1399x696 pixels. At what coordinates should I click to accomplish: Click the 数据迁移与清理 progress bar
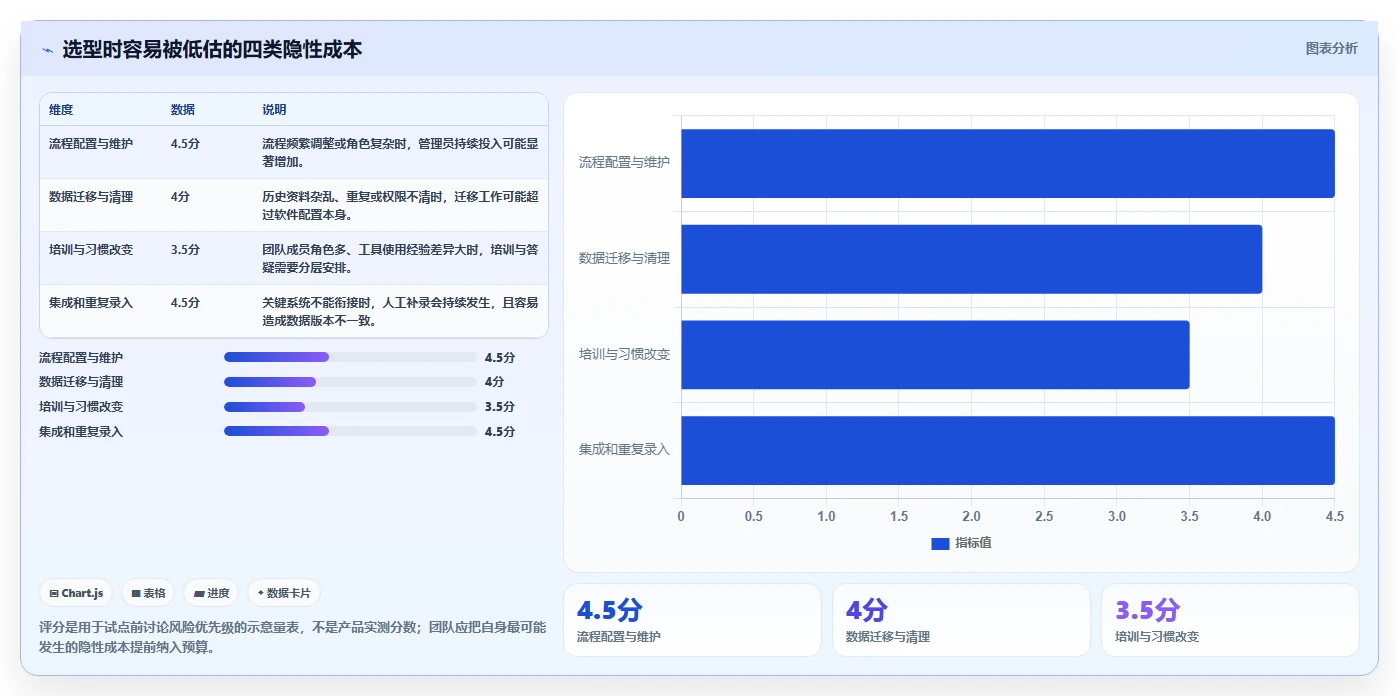click(350, 382)
